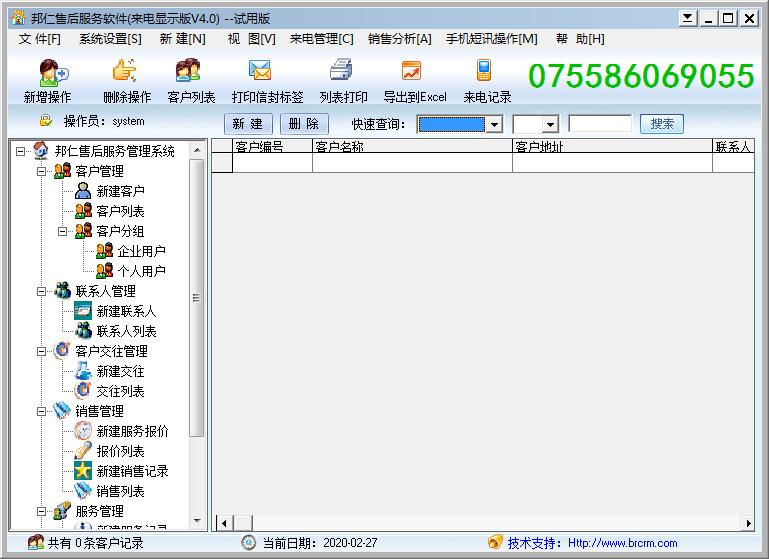769x559 pixels.
Task: Click the 新增操作 toolbar icon
Action: (x=53, y=72)
